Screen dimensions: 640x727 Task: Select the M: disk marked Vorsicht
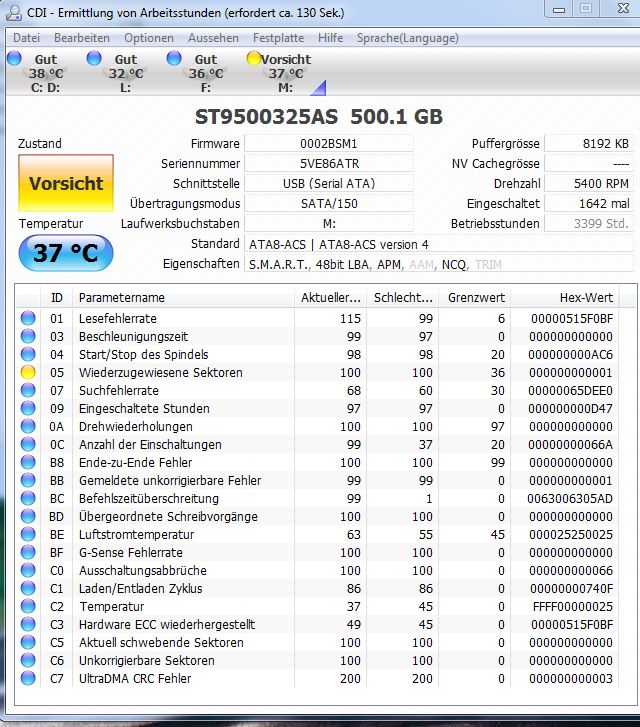[x=282, y=73]
